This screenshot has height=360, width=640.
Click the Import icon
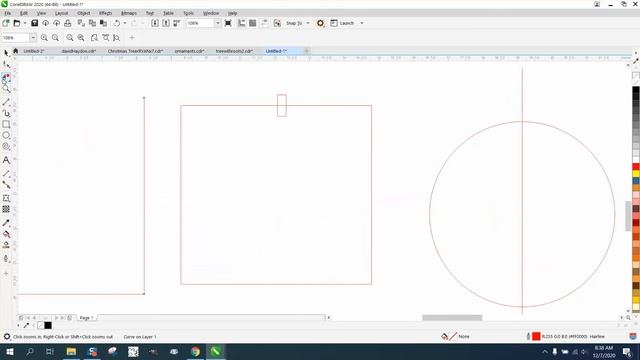[x=155, y=23]
